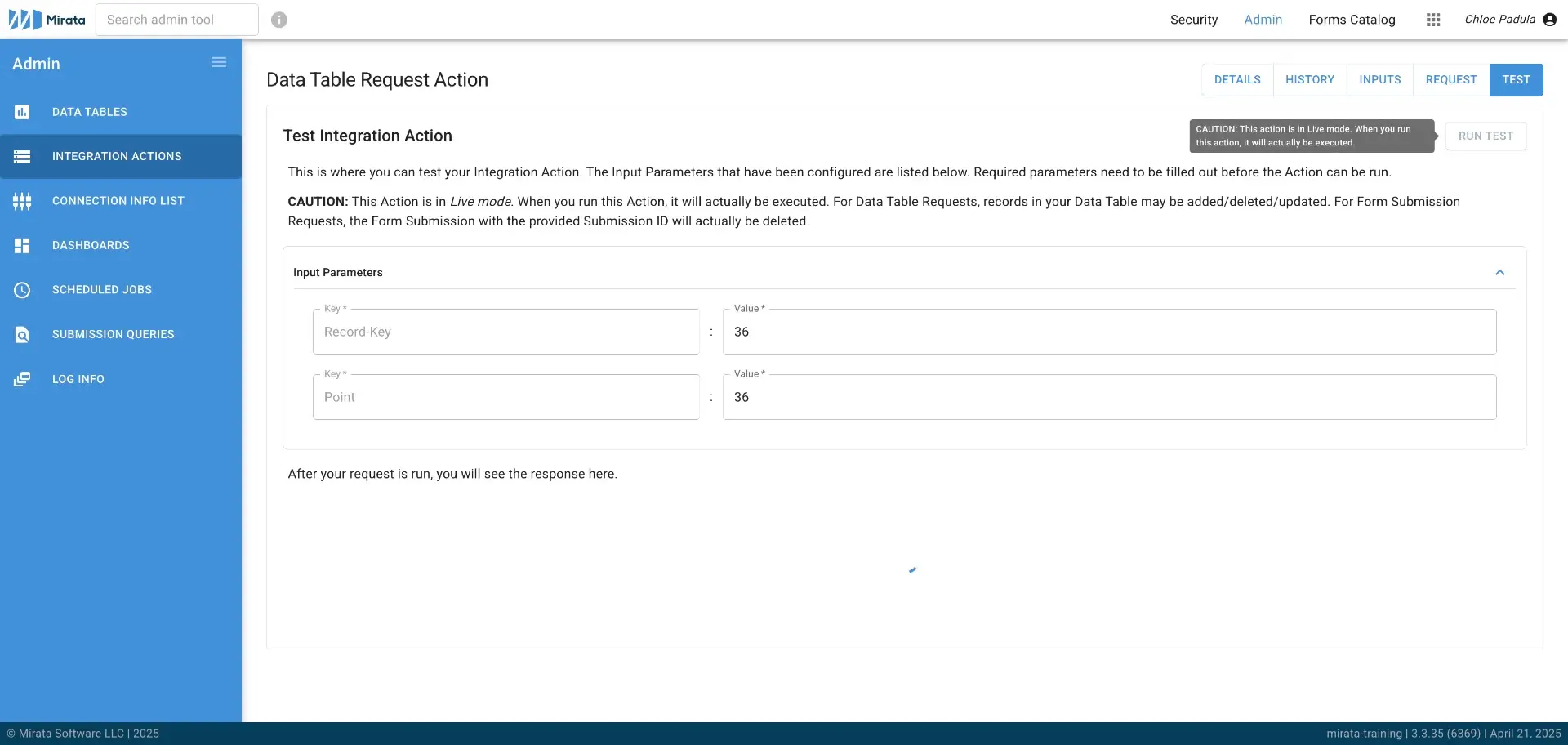Toggle the Admin sidebar with the hamburger icon
Image resolution: width=1568 pixels, height=745 pixels.
tap(219, 61)
